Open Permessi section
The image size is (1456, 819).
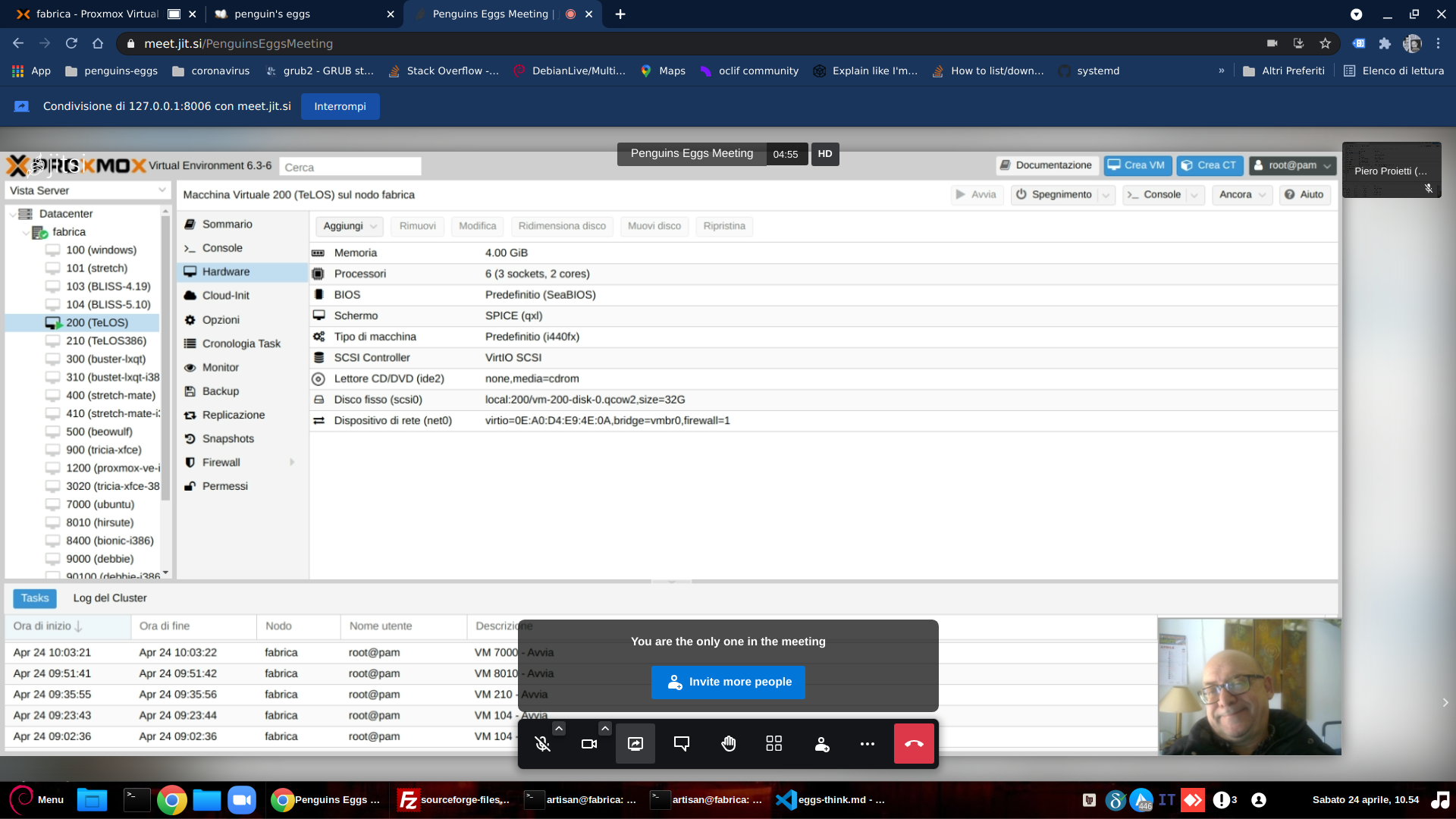click(x=225, y=486)
